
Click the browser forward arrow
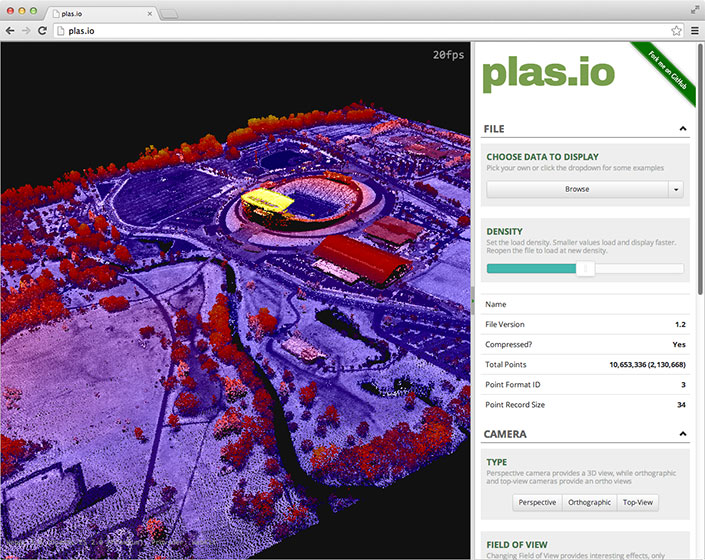[x=25, y=31]
